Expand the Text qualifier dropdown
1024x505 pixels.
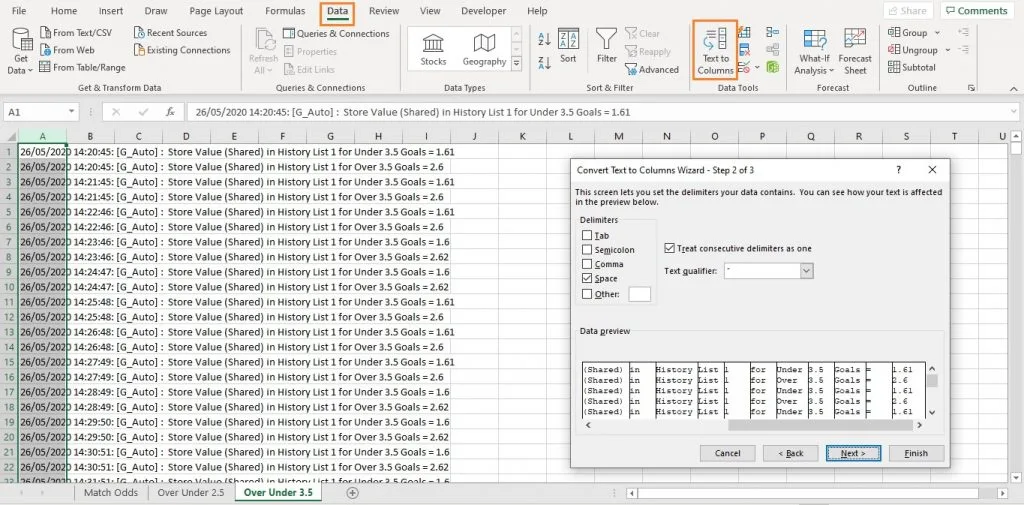point(807,270)
